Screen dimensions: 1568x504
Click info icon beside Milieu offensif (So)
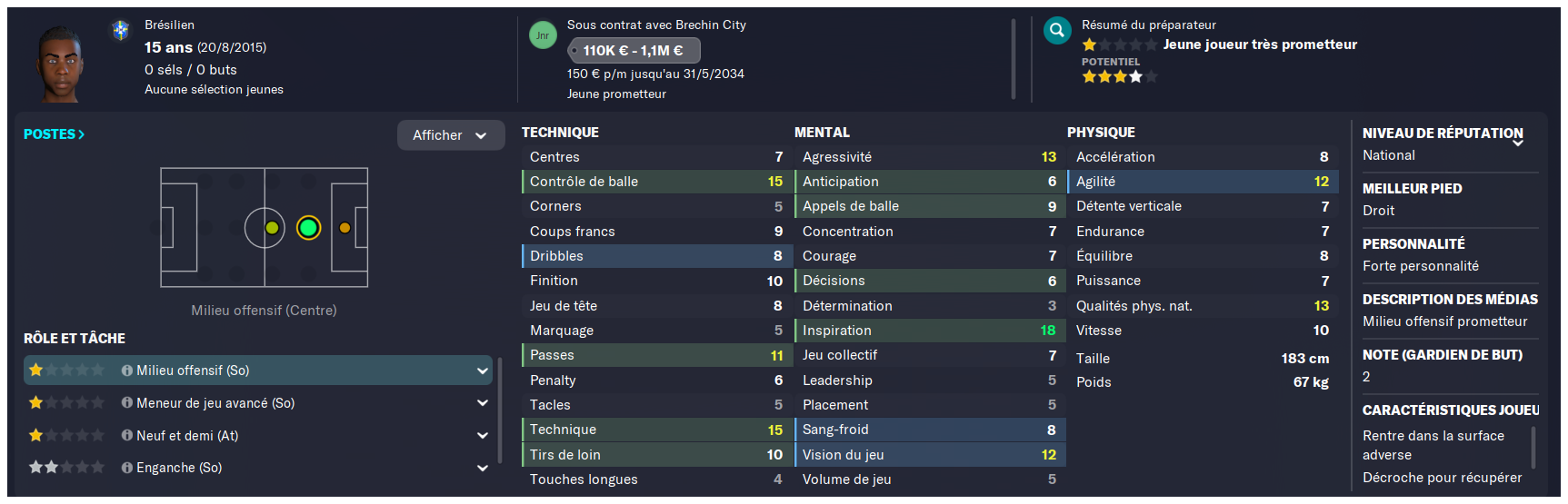click(127, 371)
